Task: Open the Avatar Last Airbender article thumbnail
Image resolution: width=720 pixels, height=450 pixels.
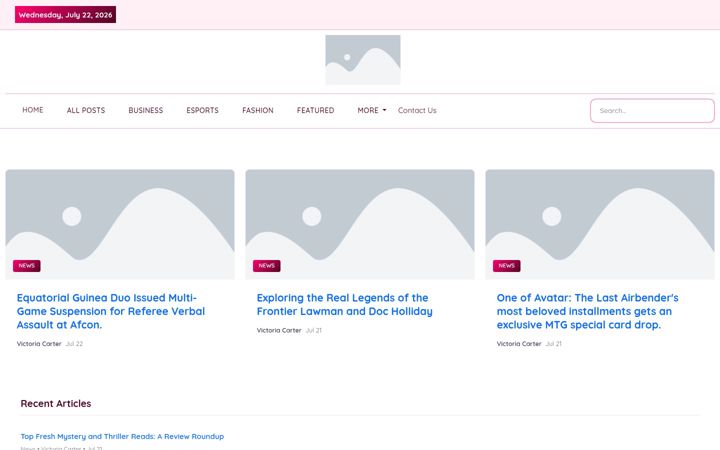Action: point(600,225)
